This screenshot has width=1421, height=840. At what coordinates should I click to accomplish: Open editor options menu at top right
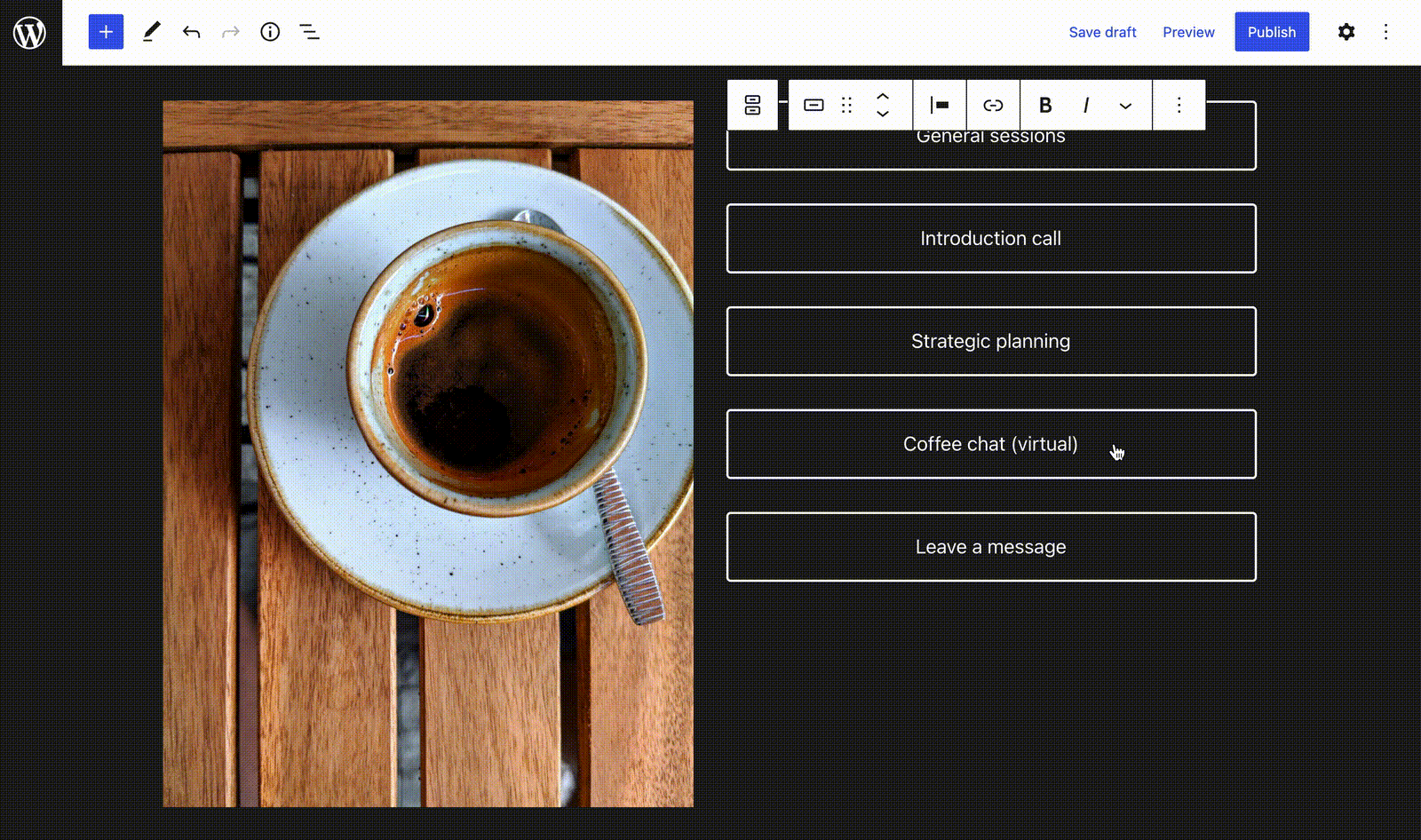click(1385, 32)
